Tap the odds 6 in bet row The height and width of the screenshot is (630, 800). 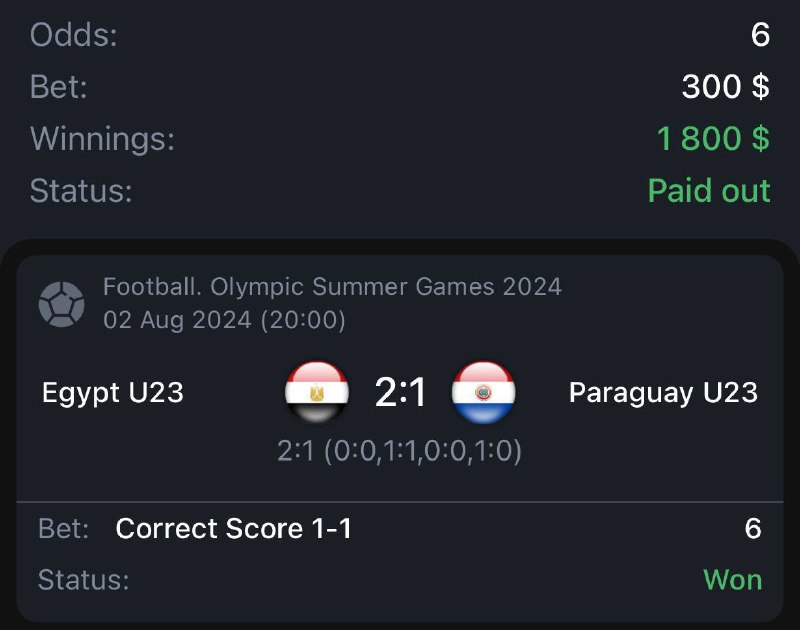tap(753, 528)
